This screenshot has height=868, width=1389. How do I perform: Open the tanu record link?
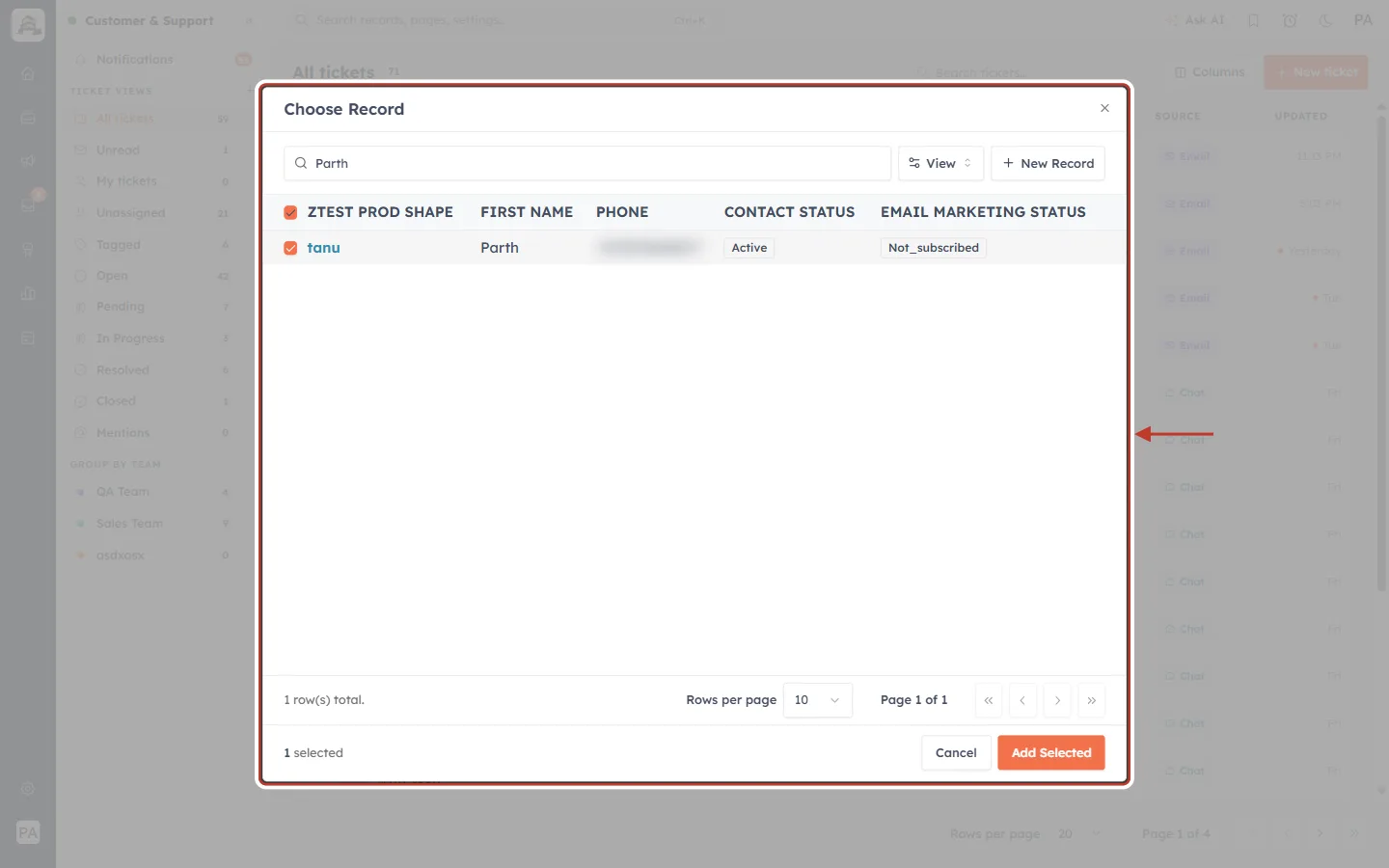pyautogui.click(x=323, y=248)
